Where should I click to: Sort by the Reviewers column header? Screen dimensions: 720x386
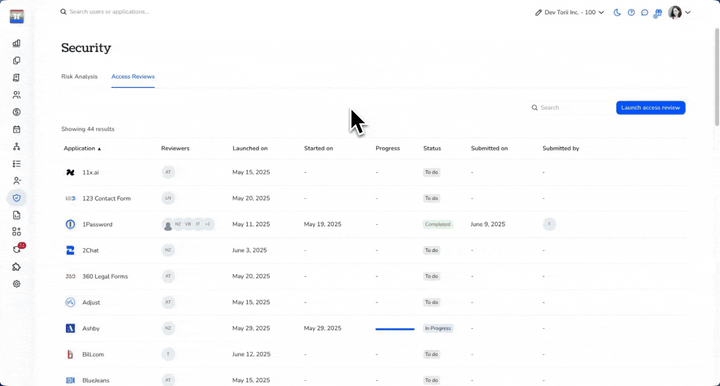(175, 148)
